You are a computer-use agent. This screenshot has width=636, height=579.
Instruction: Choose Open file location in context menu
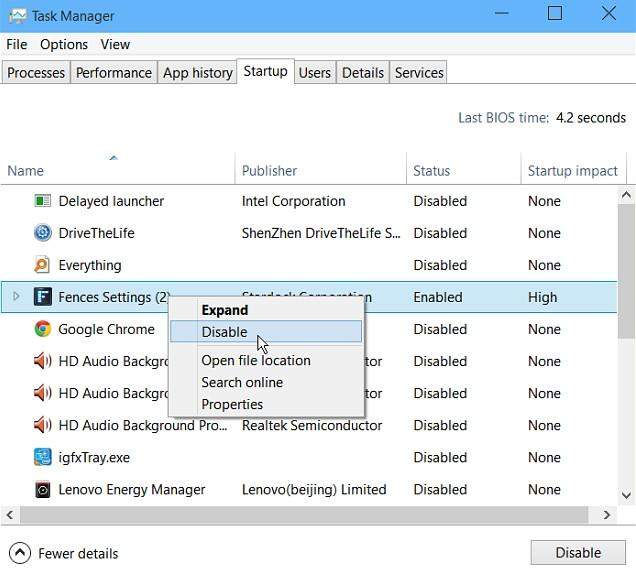click(x=266, y=360)
